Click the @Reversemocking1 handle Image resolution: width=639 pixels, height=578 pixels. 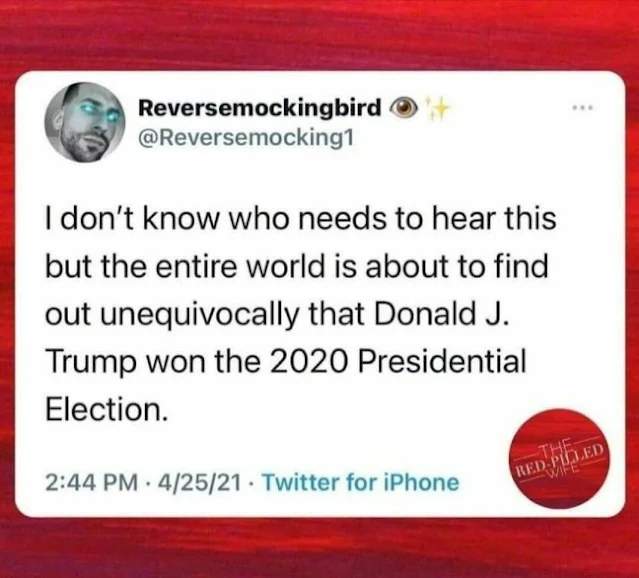coord(247,139)
